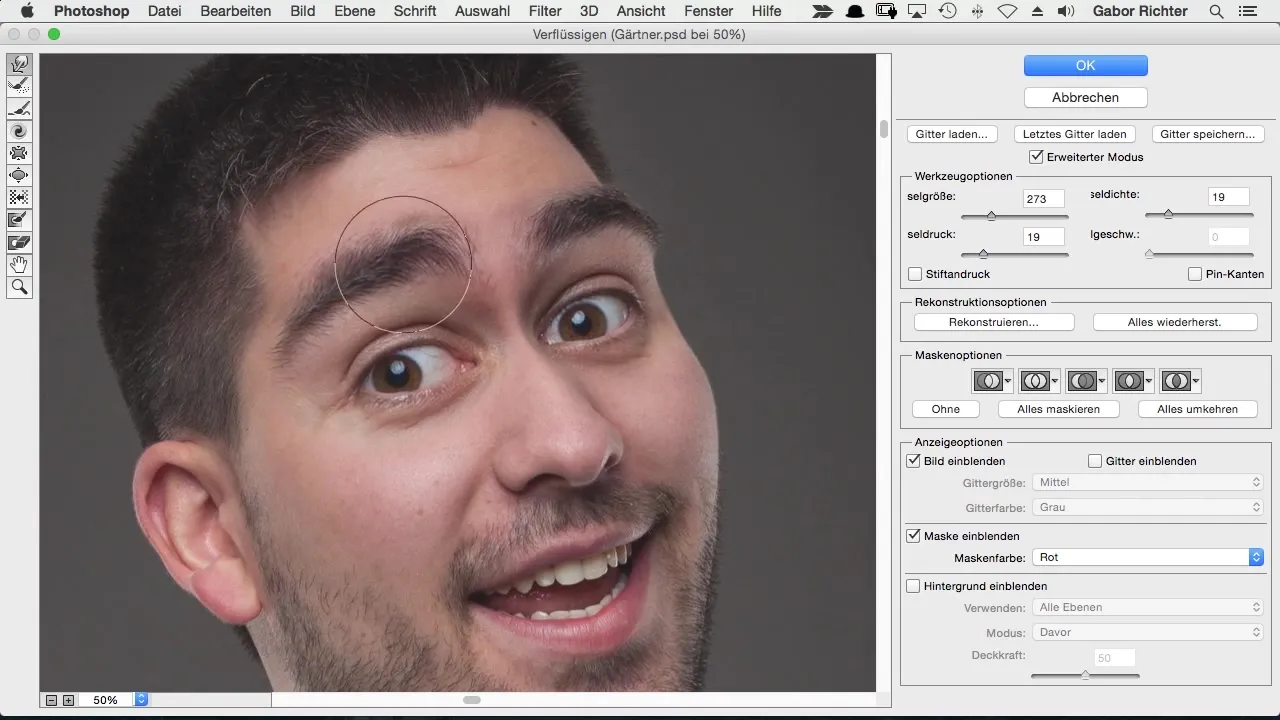Disable the Erweiterter Modus checkbox

1036,157
